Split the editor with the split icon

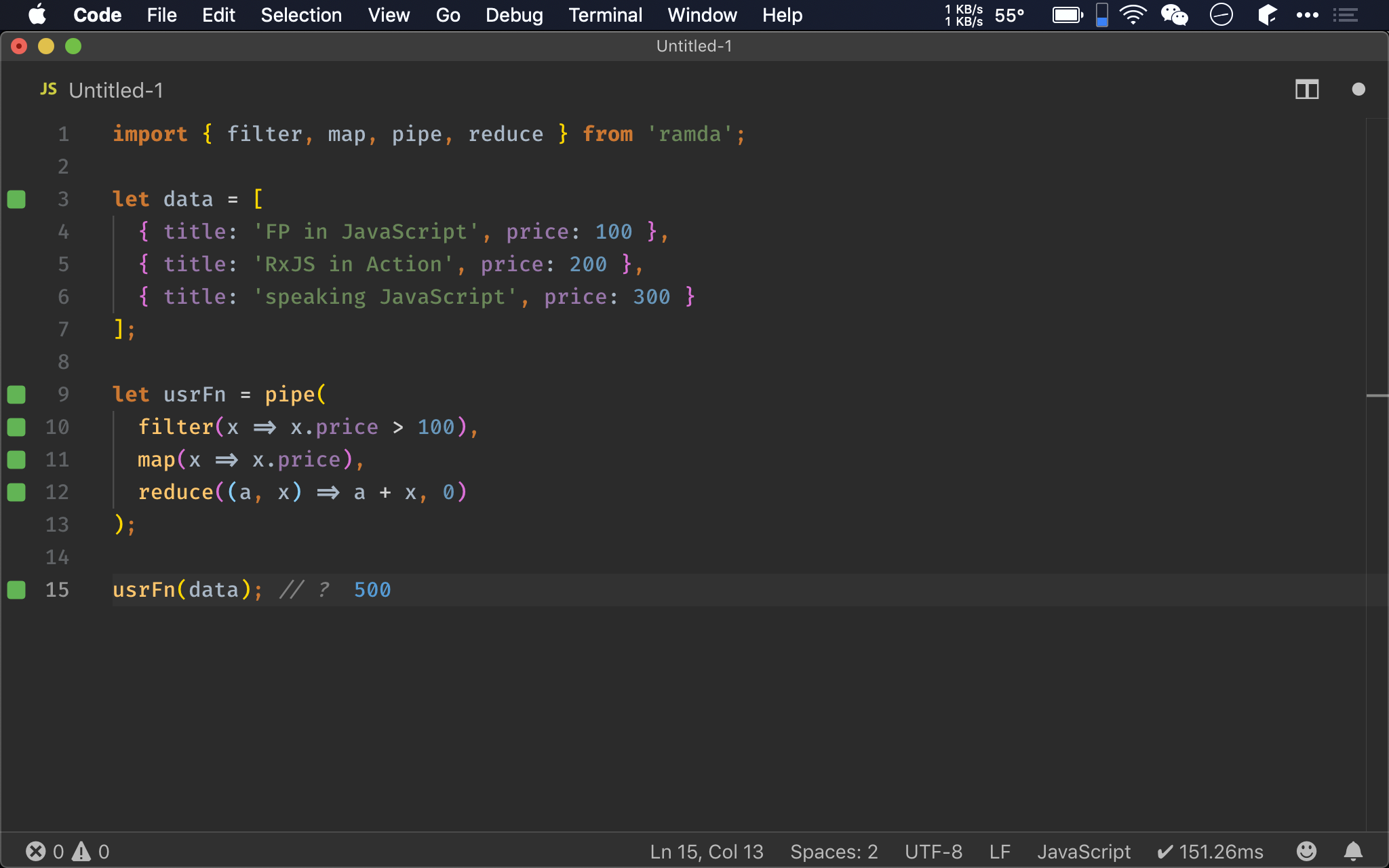[x=1307, y=90]
